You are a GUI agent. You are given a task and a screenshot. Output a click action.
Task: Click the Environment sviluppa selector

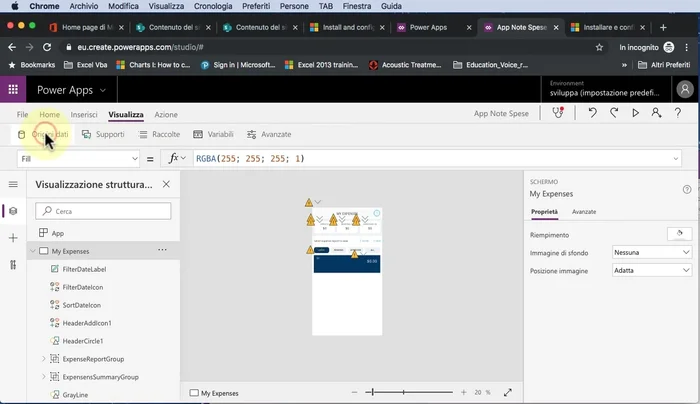tap(604, 89)
